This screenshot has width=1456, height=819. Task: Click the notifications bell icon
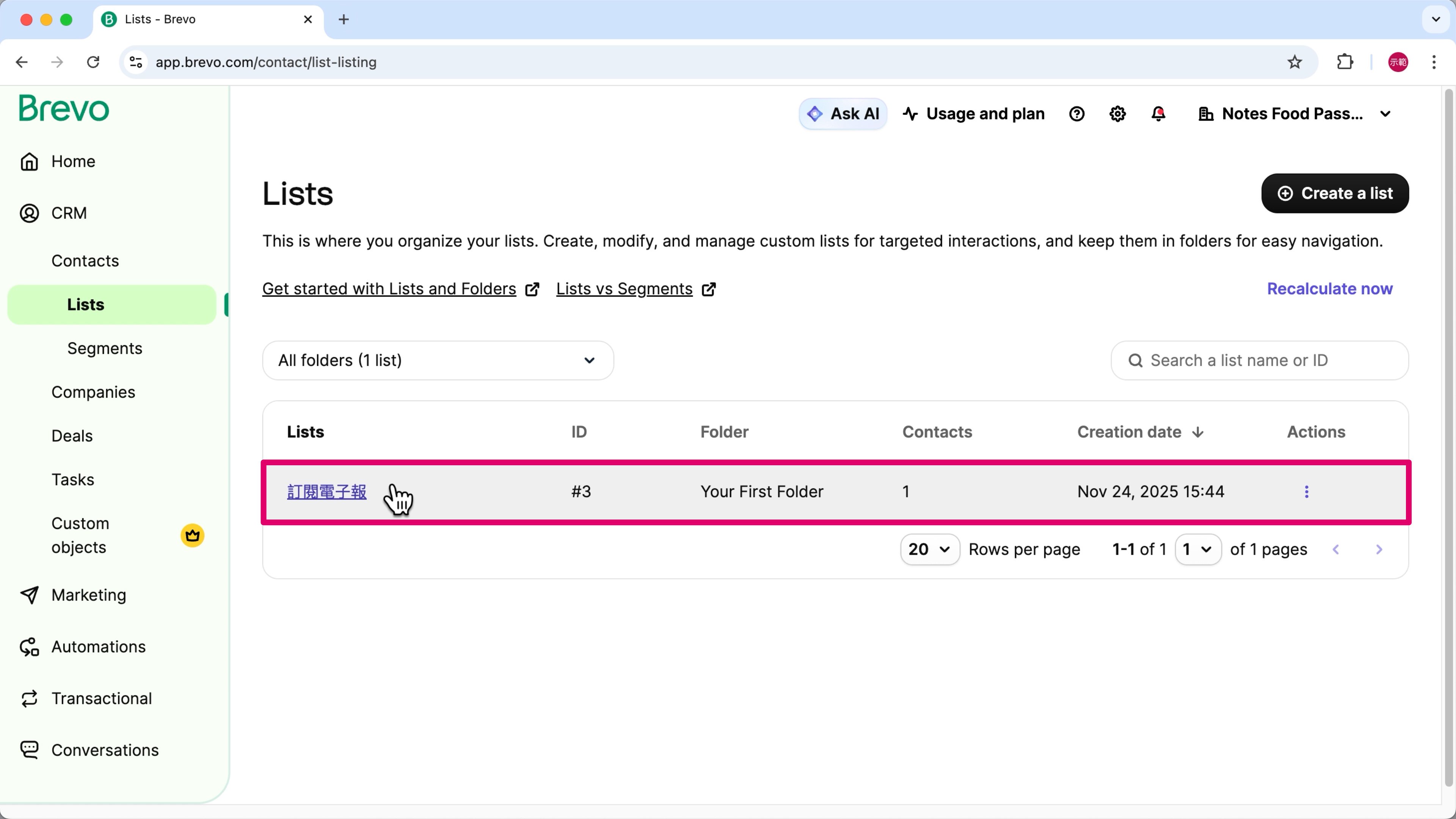tap(1158, 114)
